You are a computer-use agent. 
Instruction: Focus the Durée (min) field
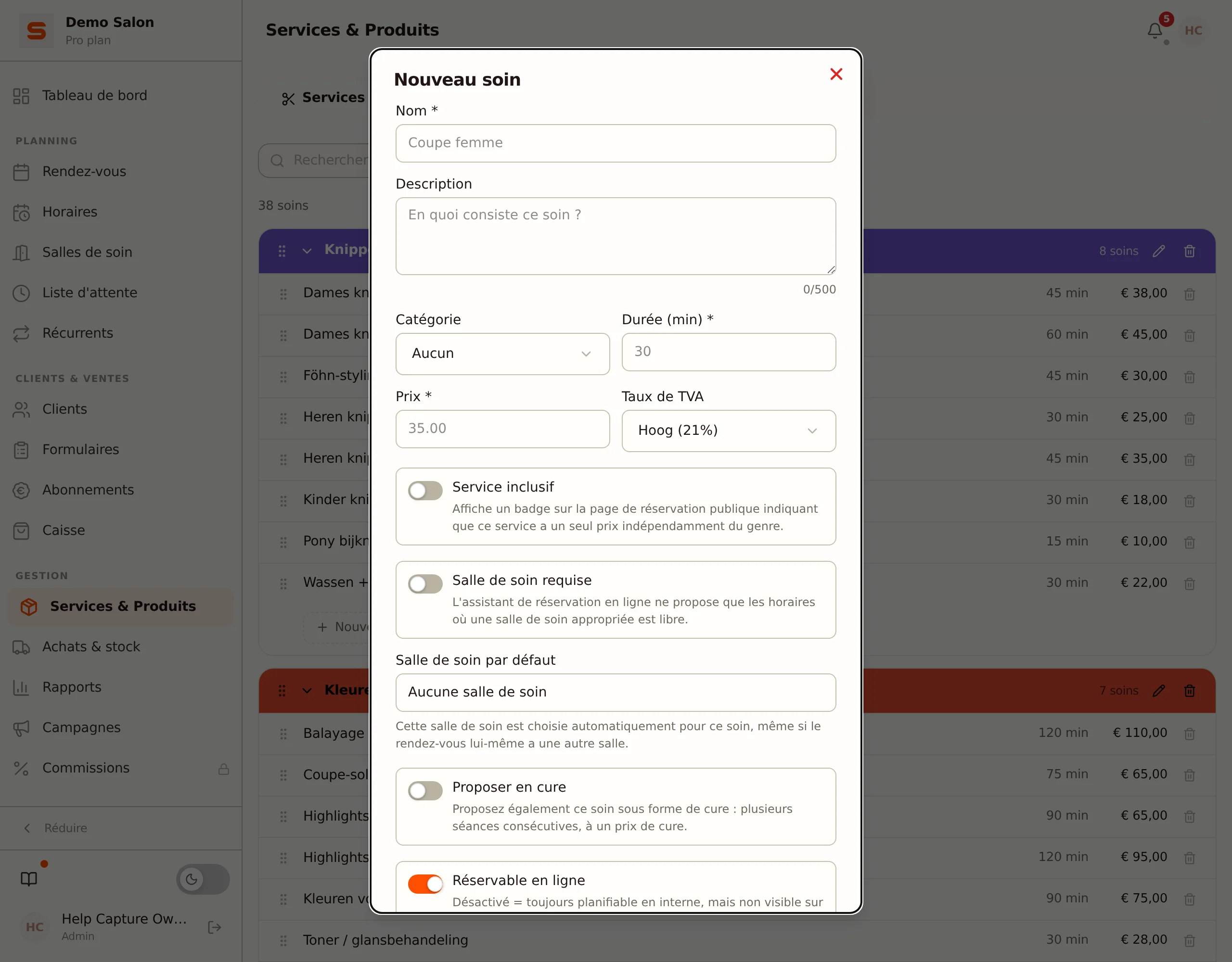point(728,351)
